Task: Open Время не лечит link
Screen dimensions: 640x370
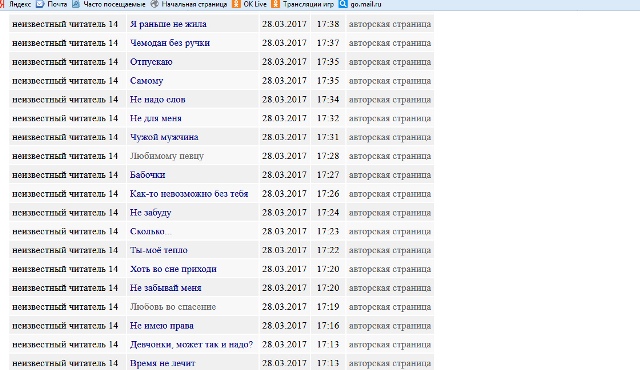Action: 162,363
